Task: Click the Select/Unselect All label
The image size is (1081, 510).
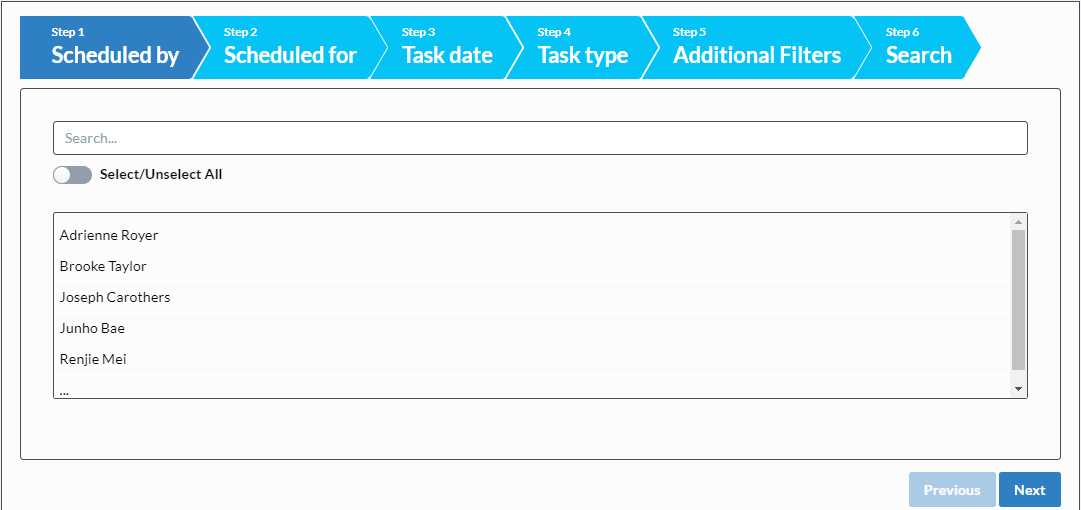Action: click(x=161, y=174)
